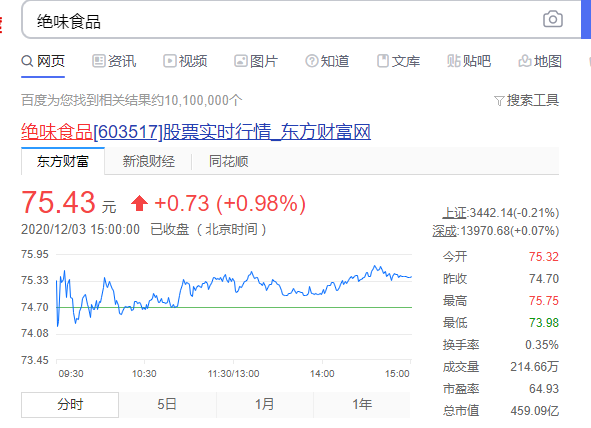591x428 pixels.
Task: Open 绝味食品 stock quote result link
Action: click(x=196, y=132)
